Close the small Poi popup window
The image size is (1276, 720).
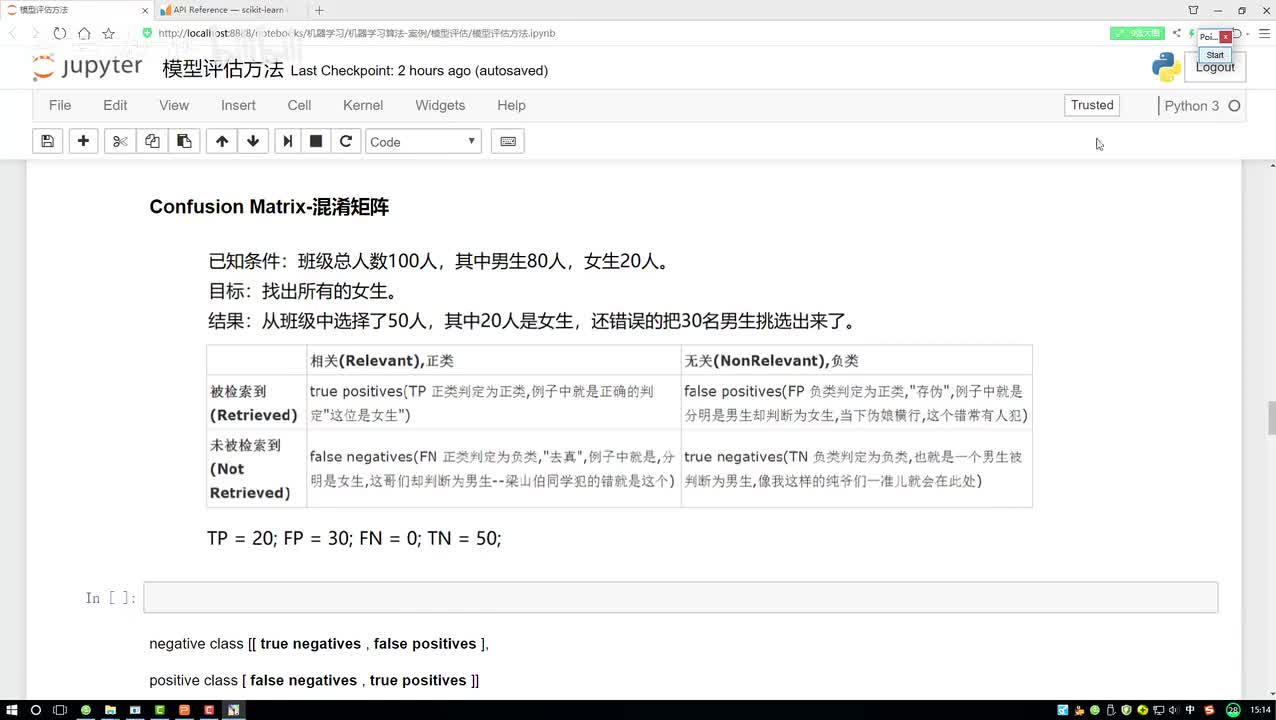pyautogui.click(x=1225, y=37)
